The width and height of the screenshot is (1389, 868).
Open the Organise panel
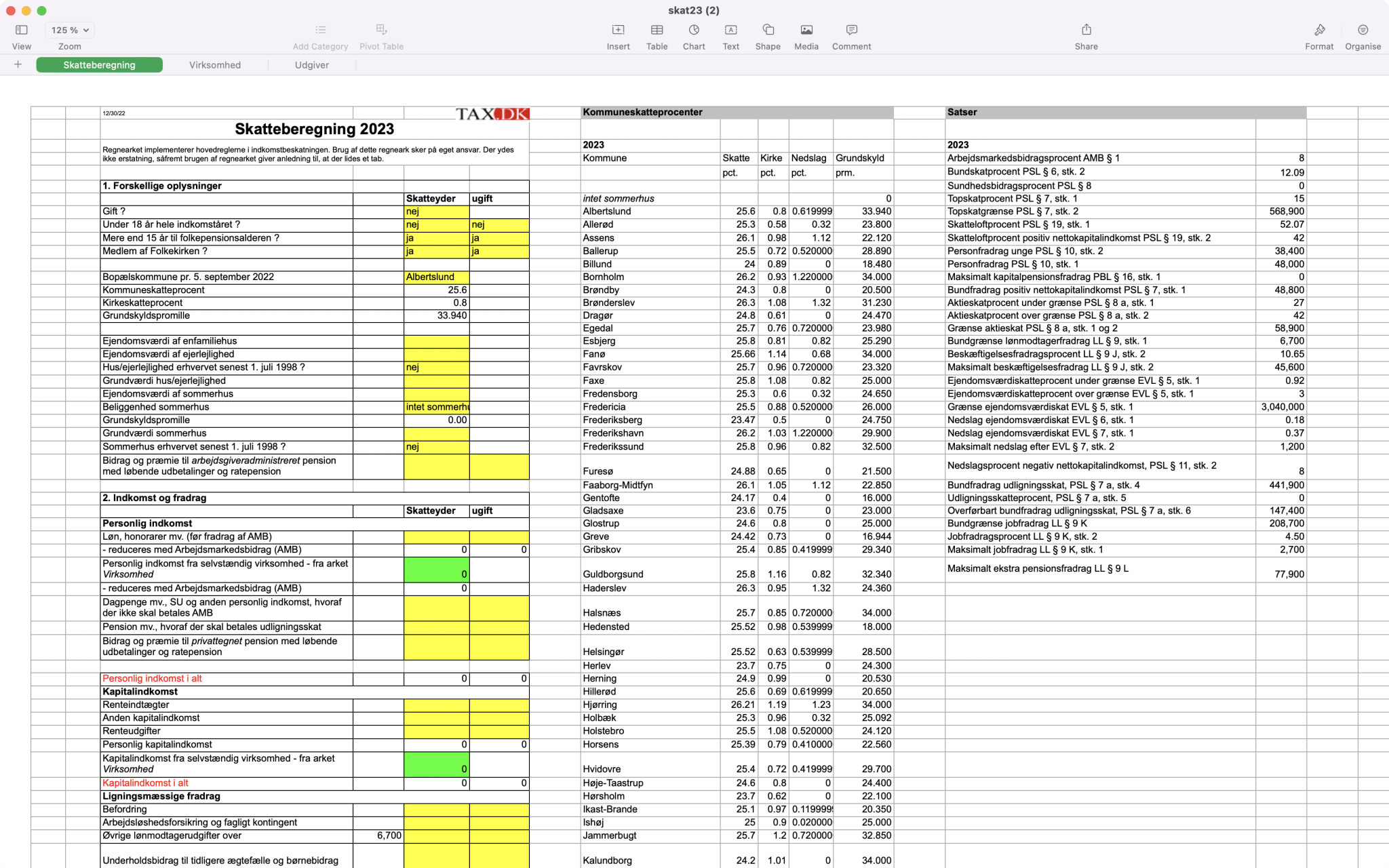pos(1363,30)
